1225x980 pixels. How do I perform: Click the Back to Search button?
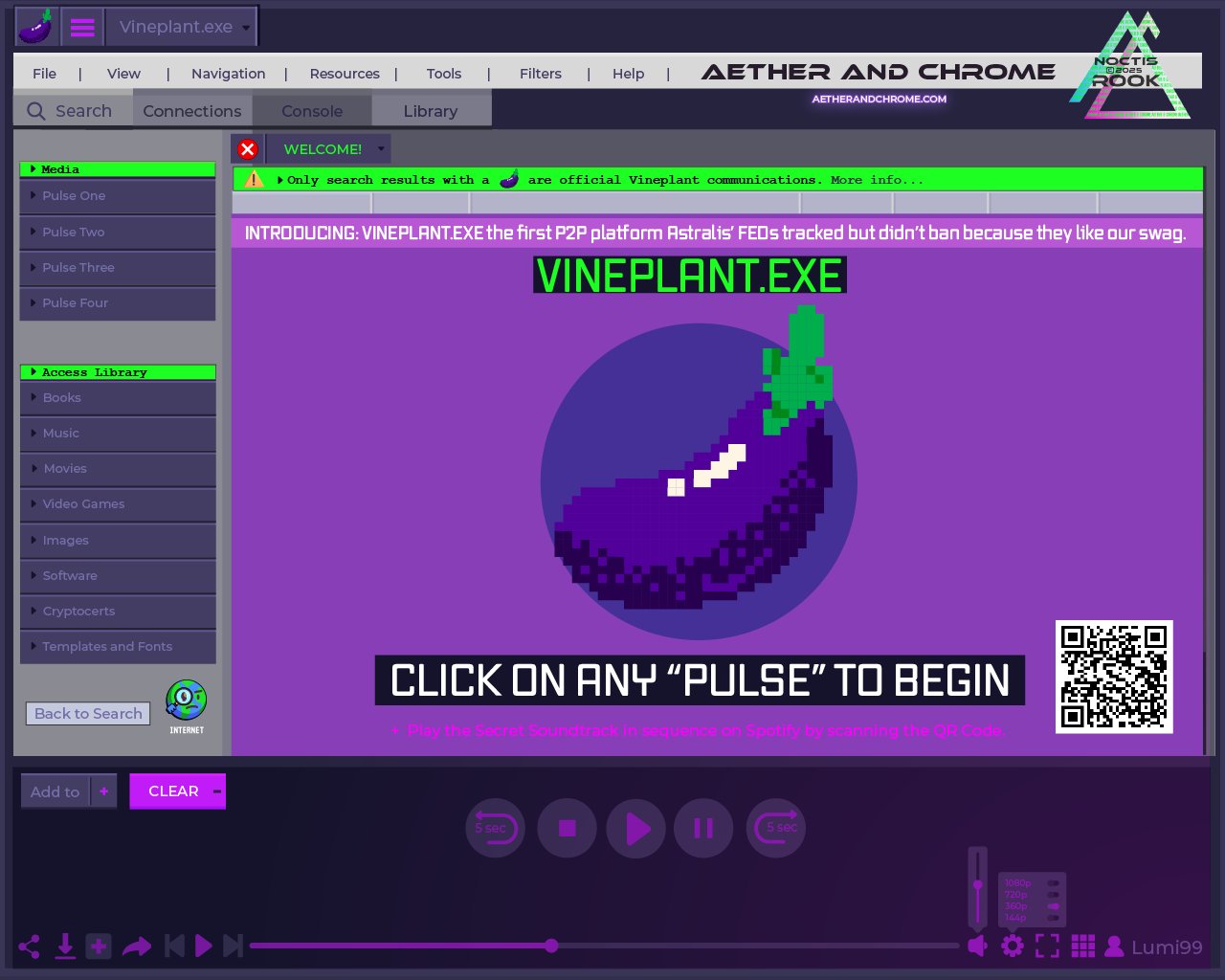coord(88,714)
